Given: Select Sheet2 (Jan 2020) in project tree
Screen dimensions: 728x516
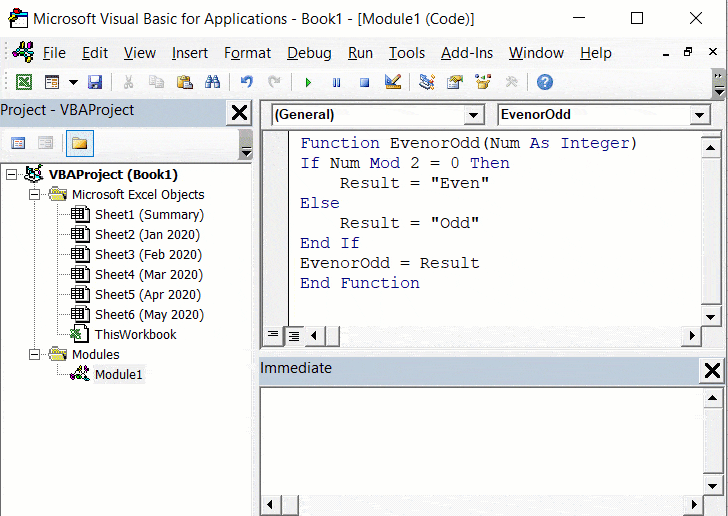Looking at the screenshot, I should pyautogui.click(x=147, y=235).
